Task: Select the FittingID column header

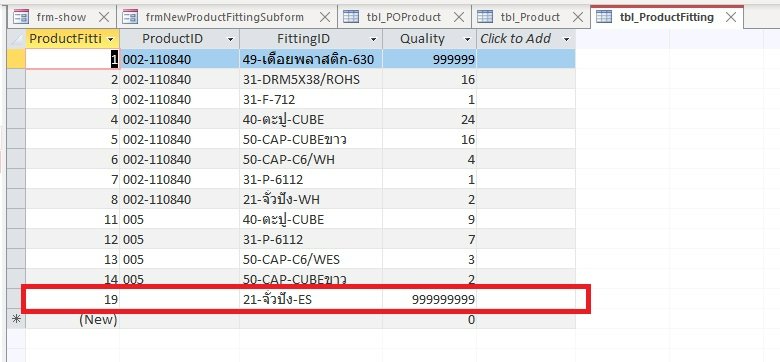Action: click(311, 39)
